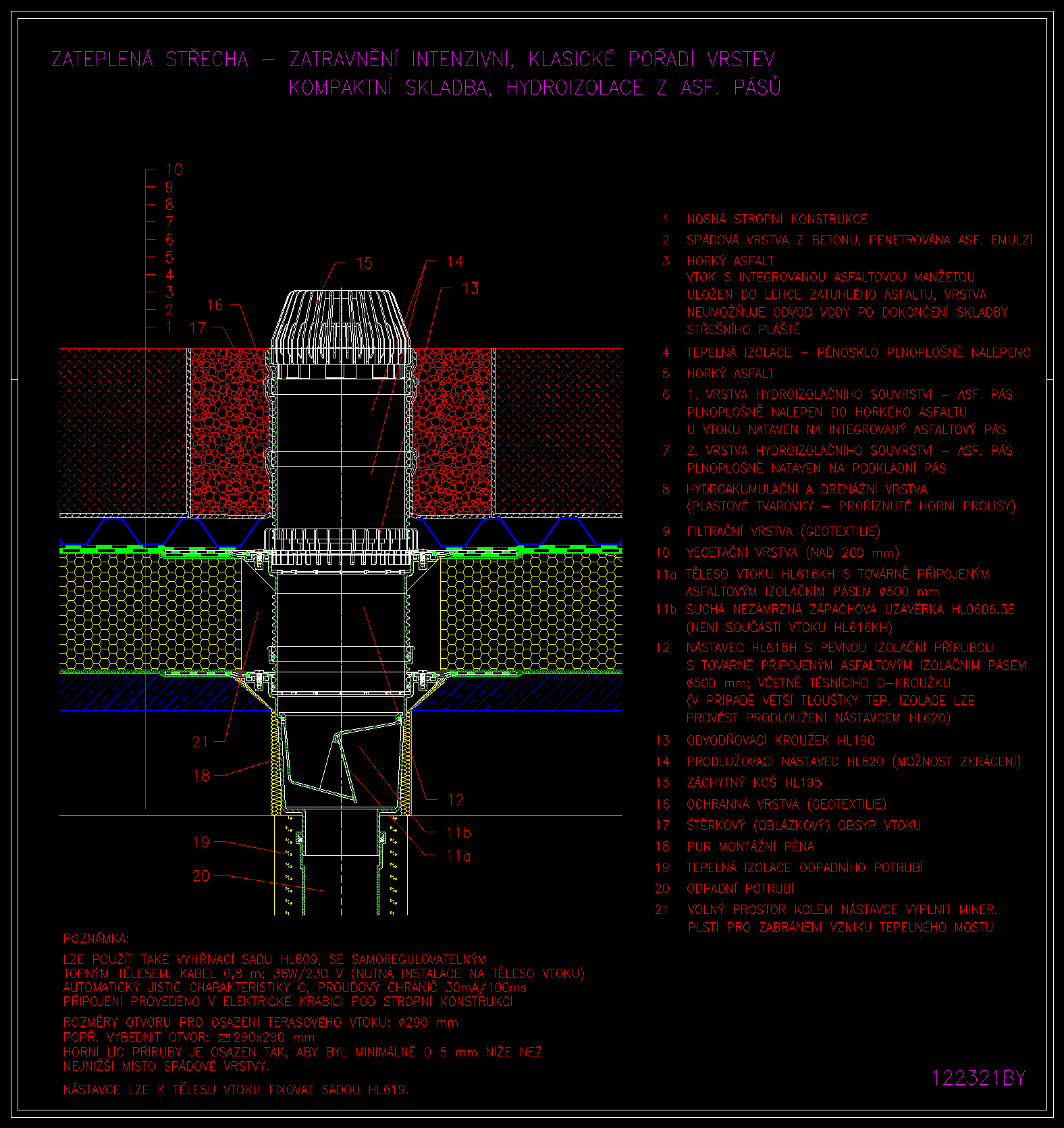The width and height of the screenshot is (1064, 1128).
Task: Click legend text 'ODVODŇOVACÍ KROUŽEK HL190'
Action: 780,741
